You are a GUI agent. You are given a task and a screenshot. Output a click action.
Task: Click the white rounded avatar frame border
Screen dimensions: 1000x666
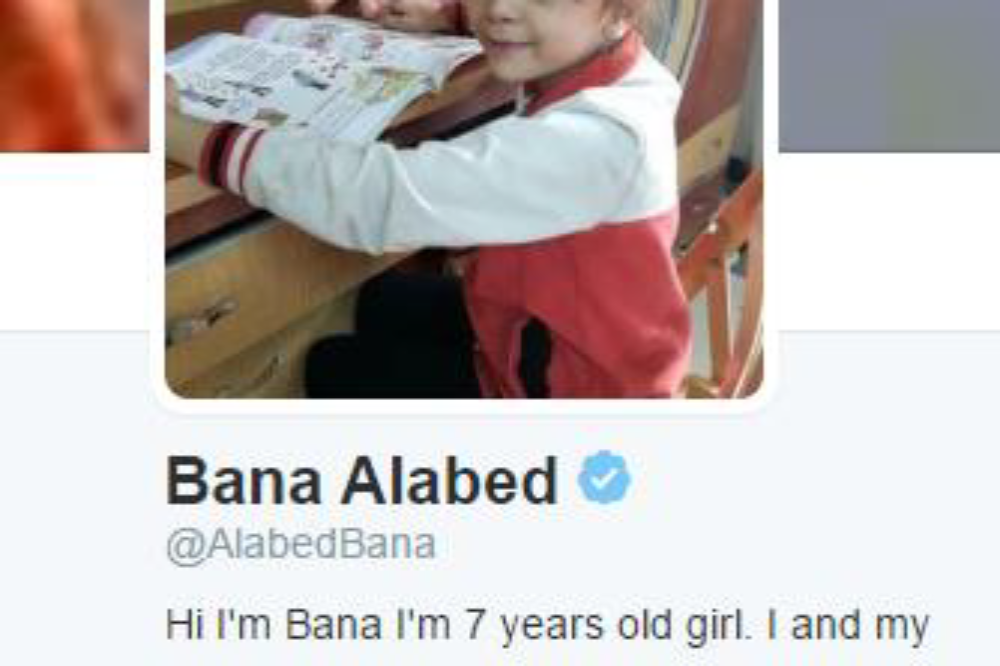(464, 406)
